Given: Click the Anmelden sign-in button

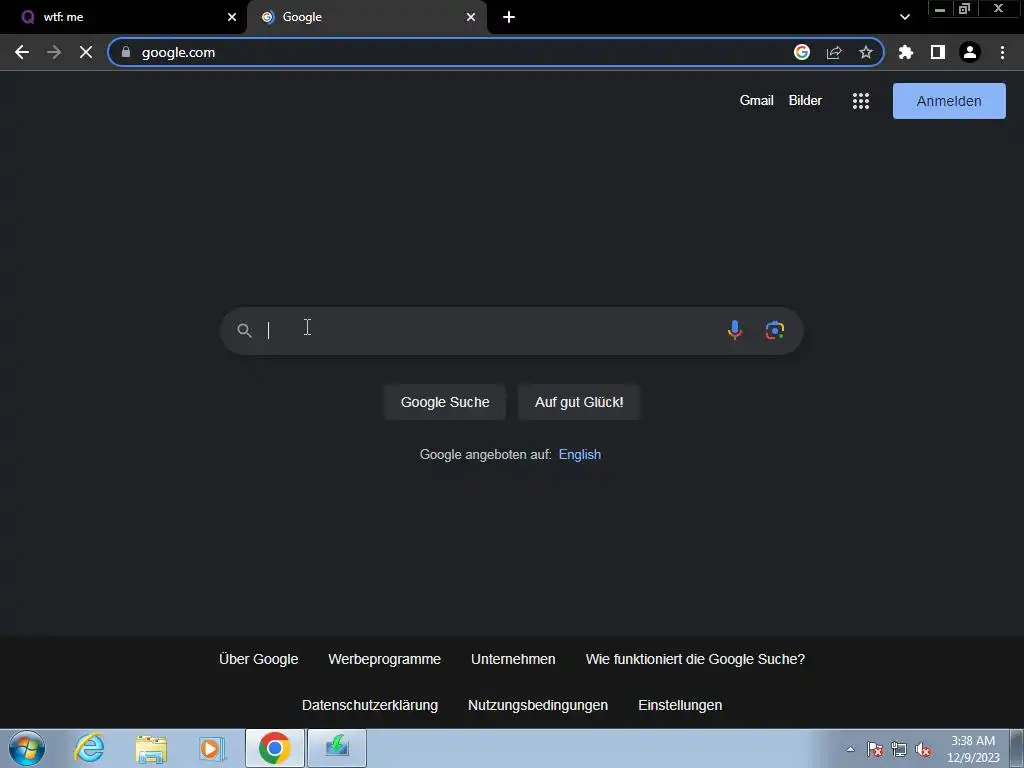Looking at the screenshot, I should [x=949, y=101].
